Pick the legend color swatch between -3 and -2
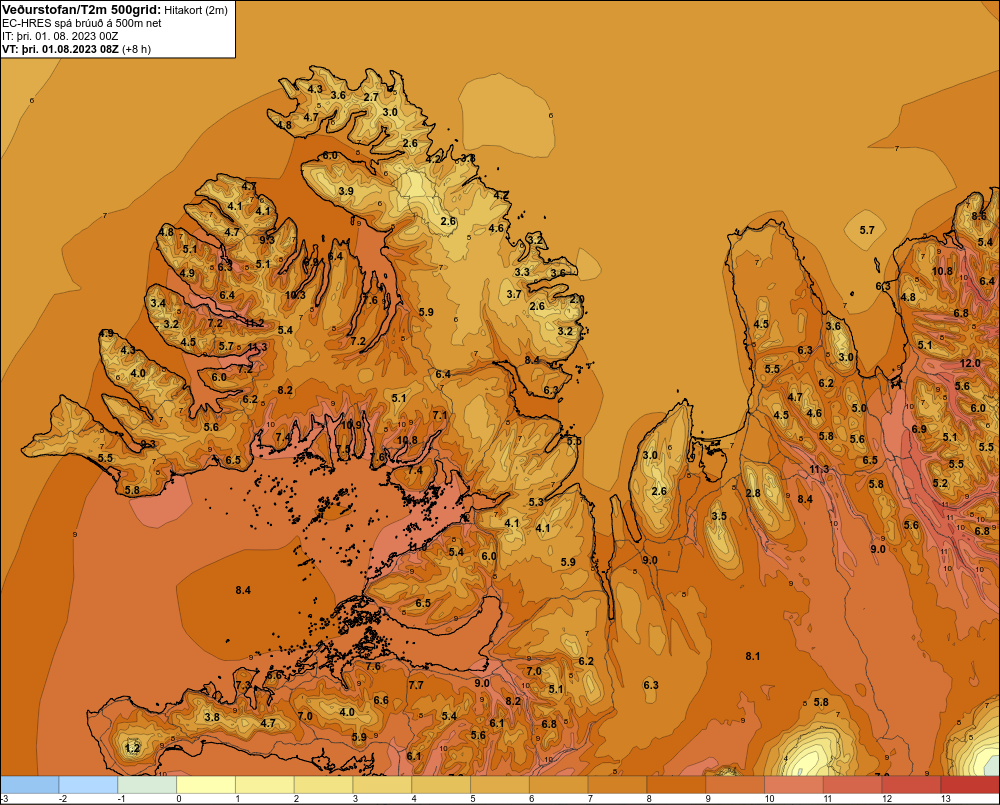The width and height of the screenshot is (1000, 805). click(30, 785)
